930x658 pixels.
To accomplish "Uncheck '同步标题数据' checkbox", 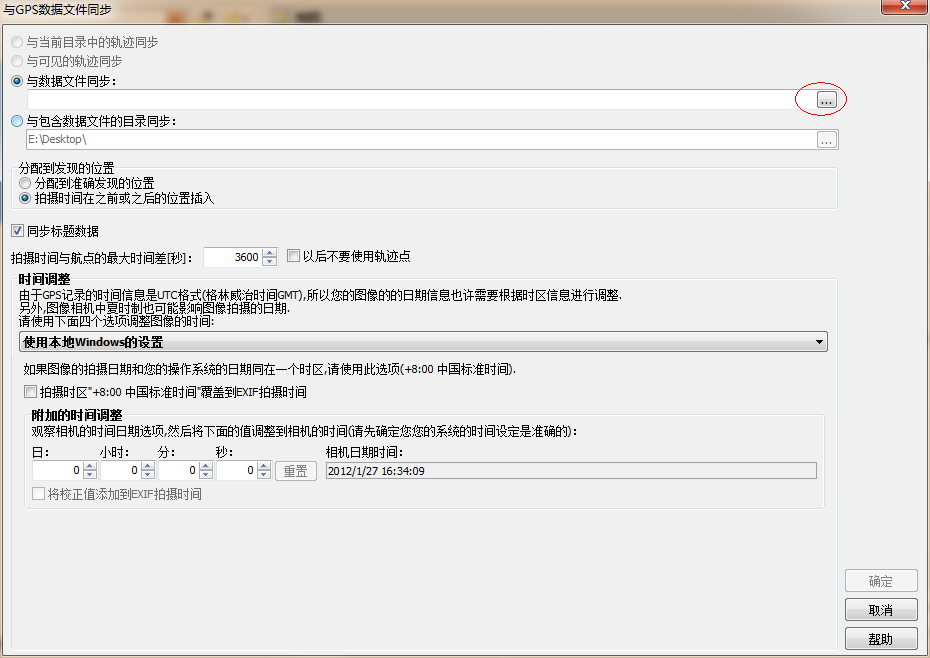I will pos(17,231).
